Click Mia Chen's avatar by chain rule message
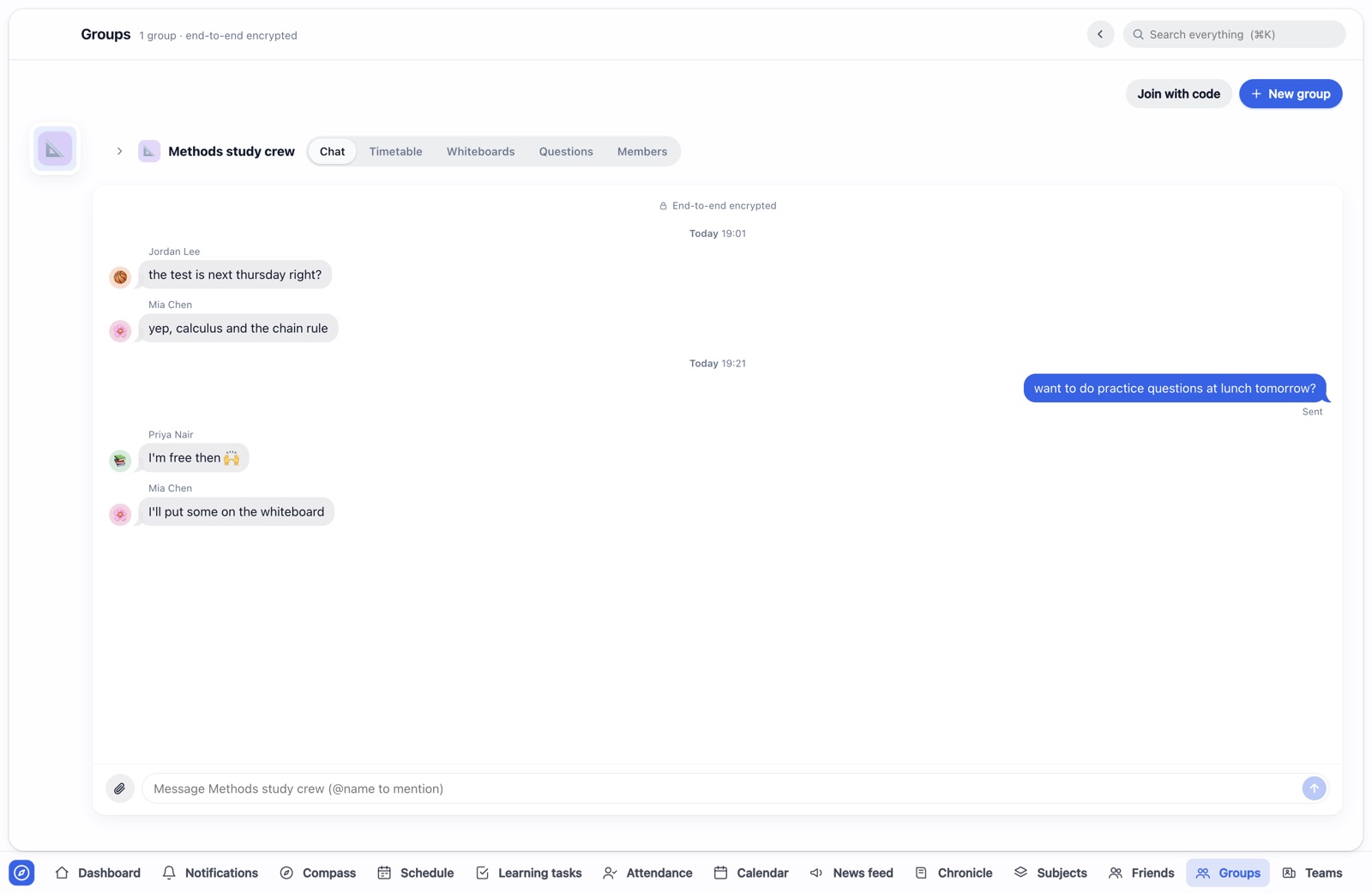Screen dimensions: 1372x894 [120, 331]
